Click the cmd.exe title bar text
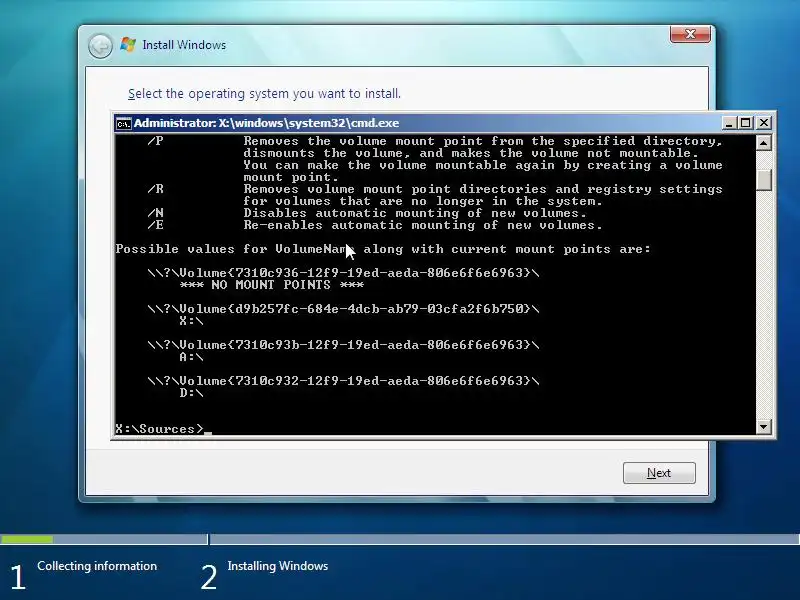This screenshot has width=800, height=600. (266, 123)
